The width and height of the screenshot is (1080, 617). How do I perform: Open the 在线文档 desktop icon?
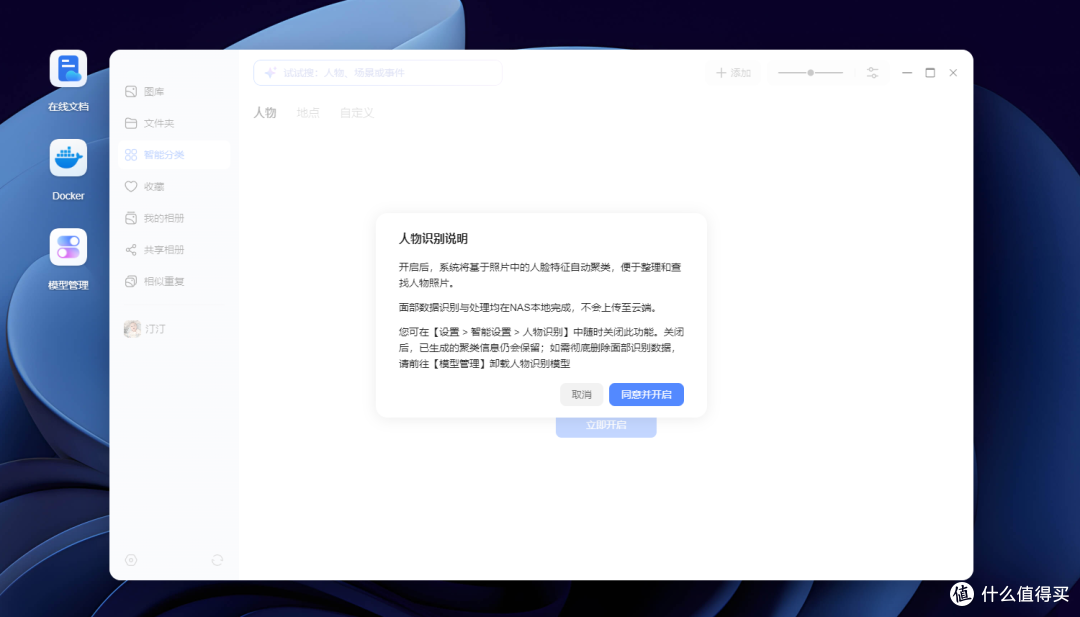(x=68, y=69)
